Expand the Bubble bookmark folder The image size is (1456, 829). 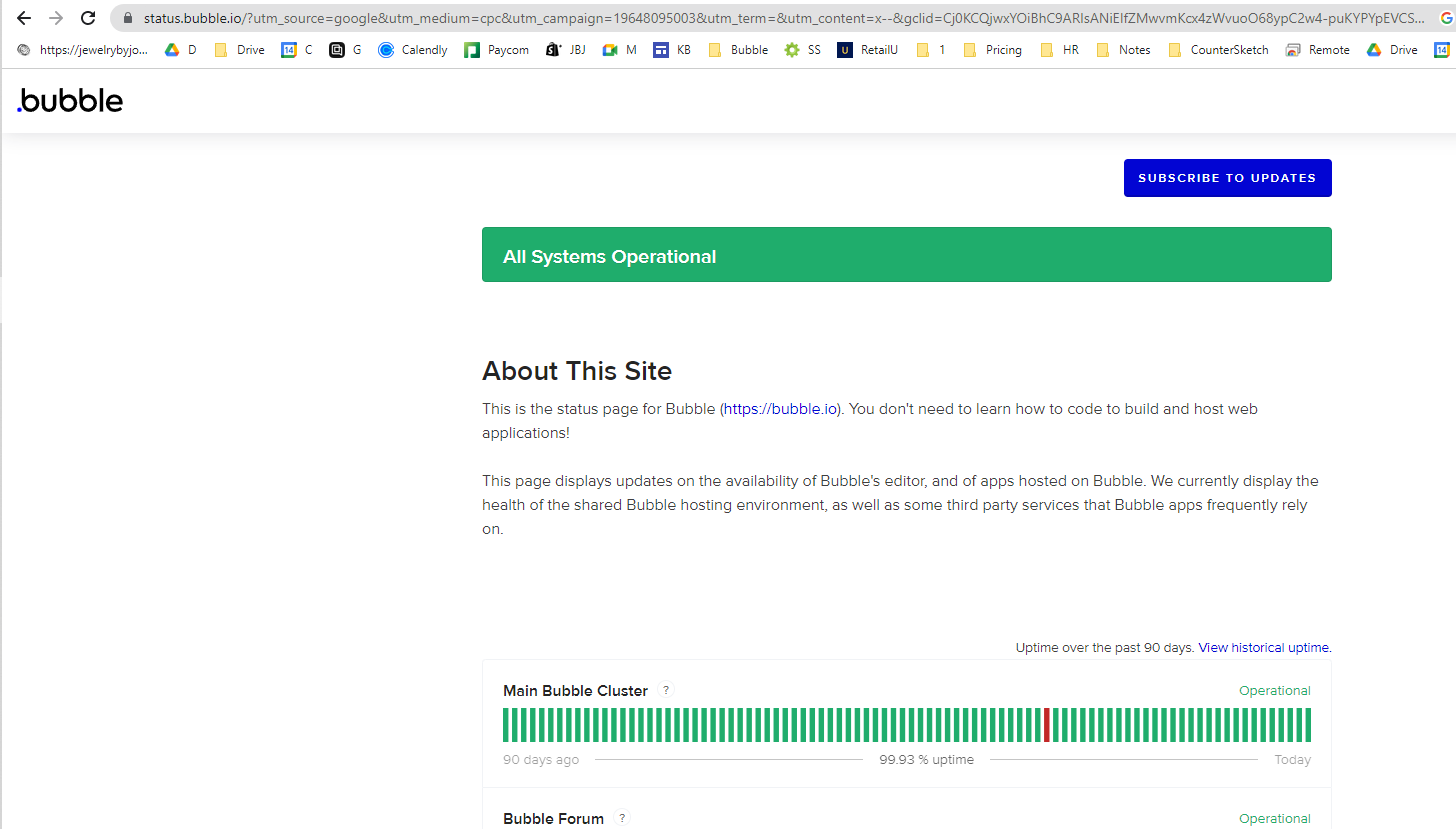coord(738,50)
